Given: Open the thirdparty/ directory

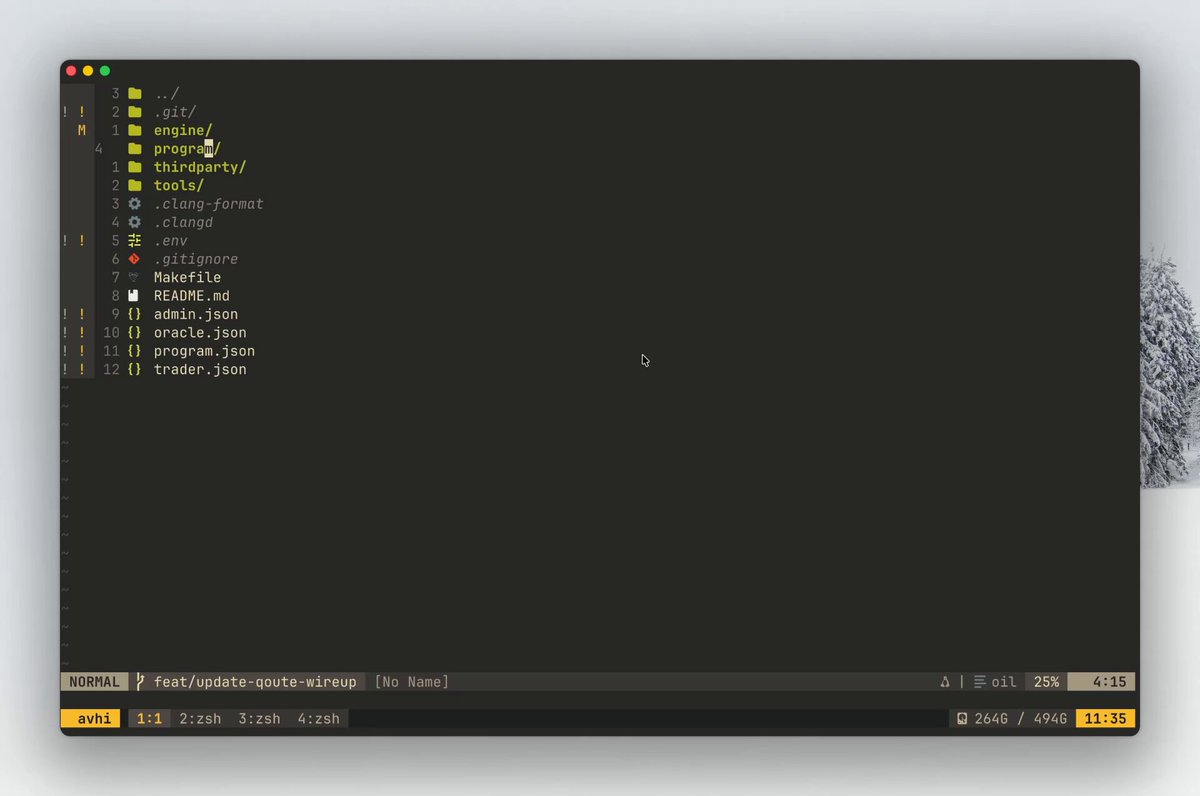Looking at the screenshot, I should click(x=200, y=167).
